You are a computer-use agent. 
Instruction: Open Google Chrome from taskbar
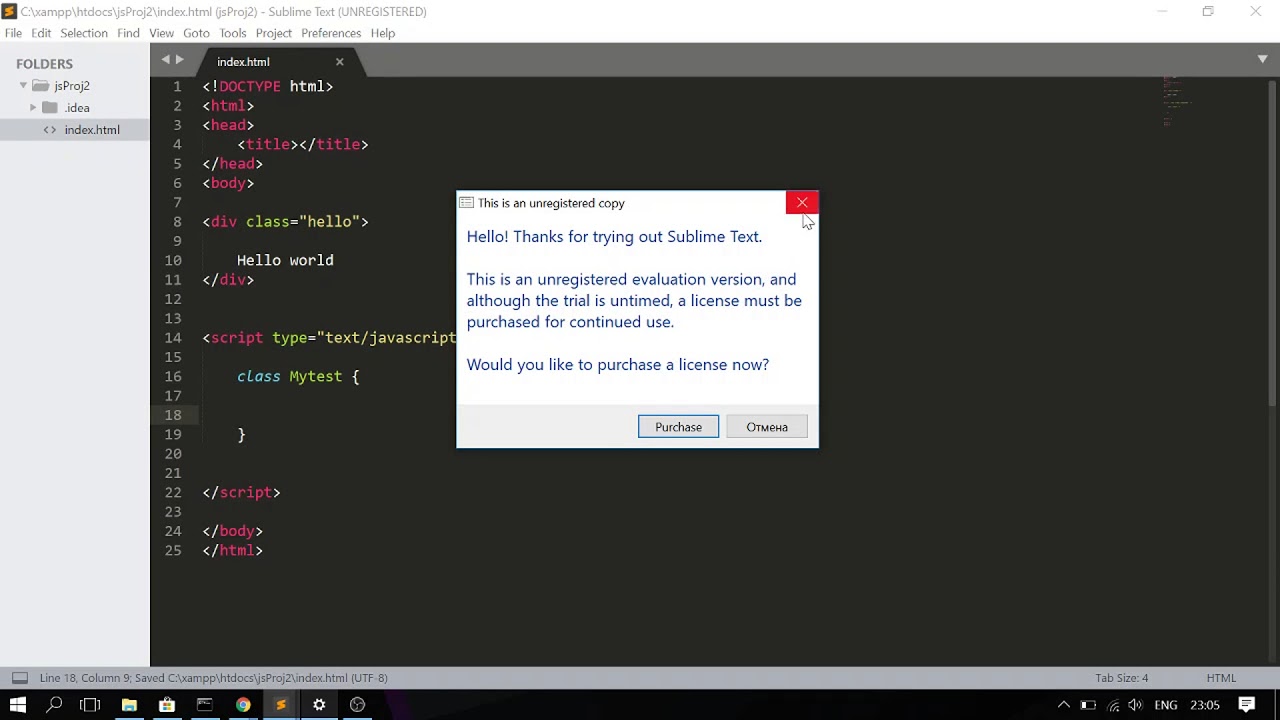click(243, 705)
